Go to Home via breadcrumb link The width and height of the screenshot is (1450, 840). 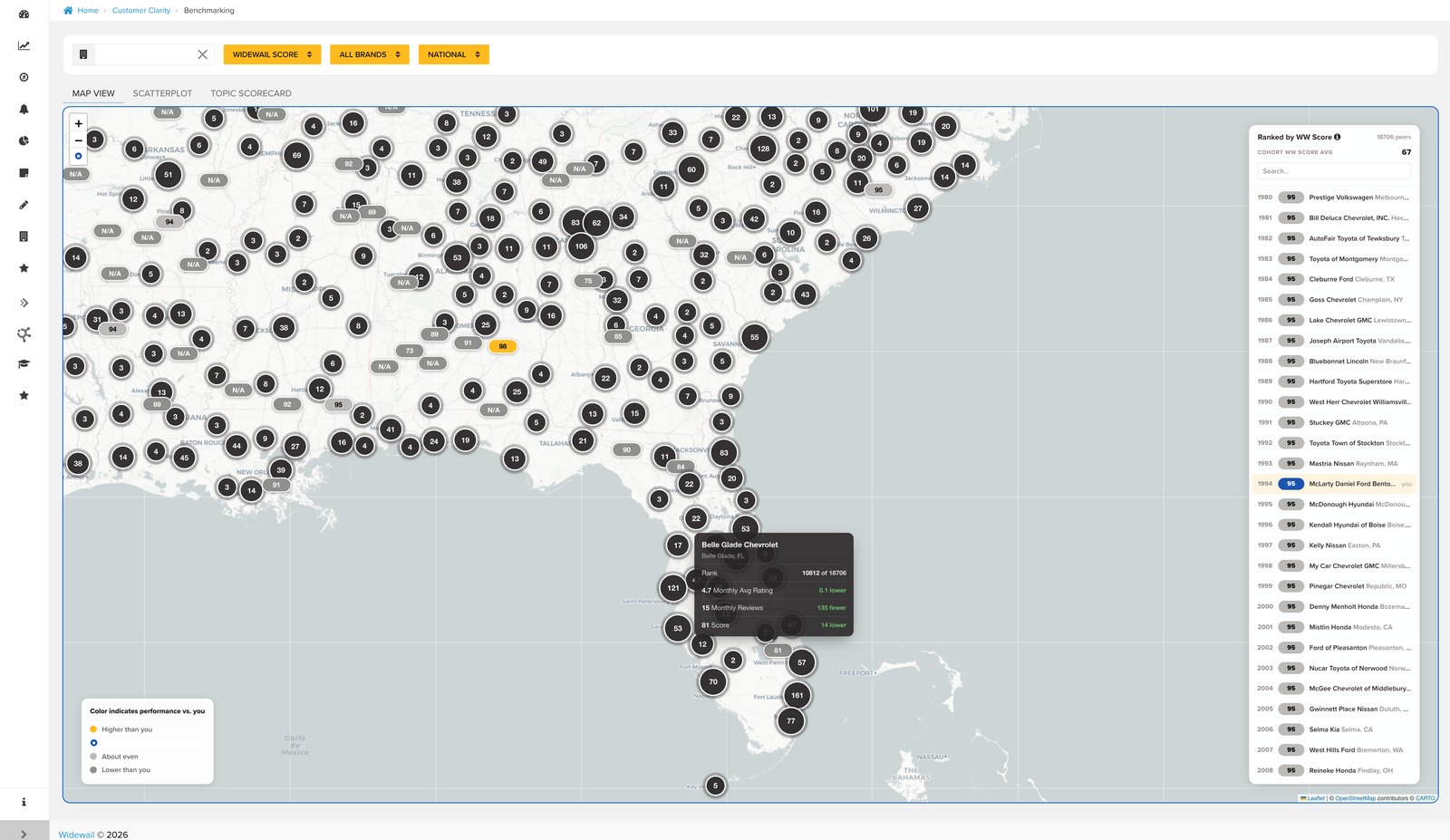click(88, 10)
